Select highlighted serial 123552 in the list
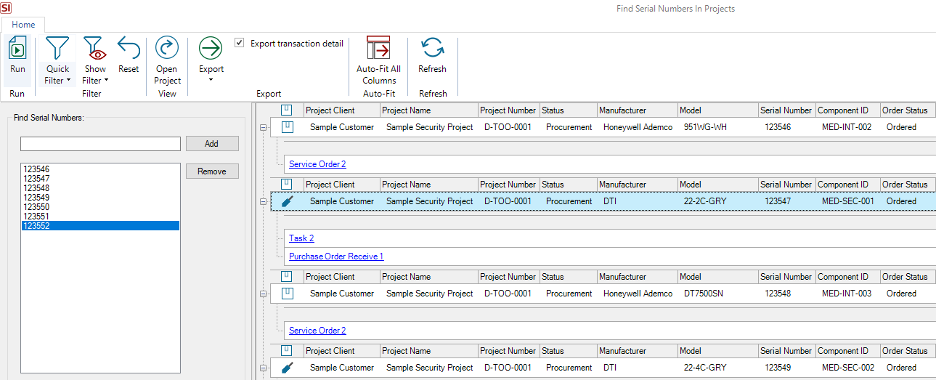936x380 pixels. pos(100,225)
